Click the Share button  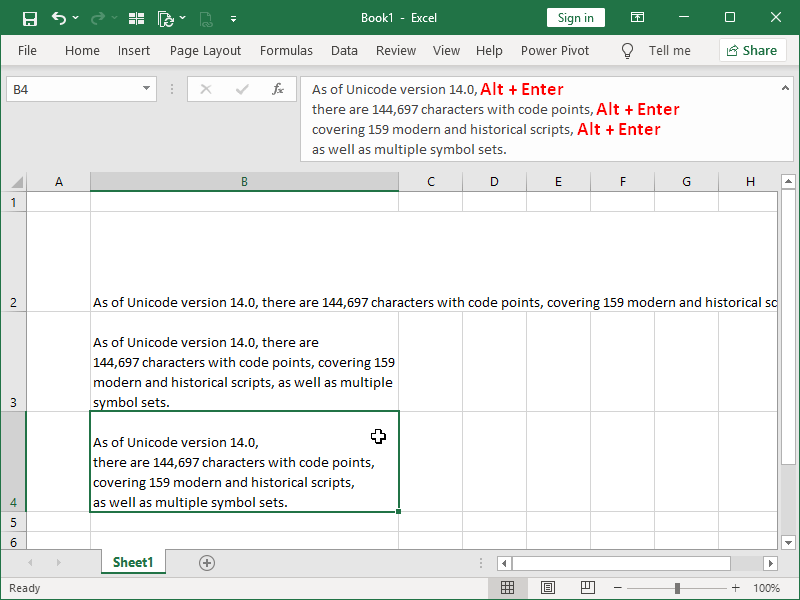(752, 50)
